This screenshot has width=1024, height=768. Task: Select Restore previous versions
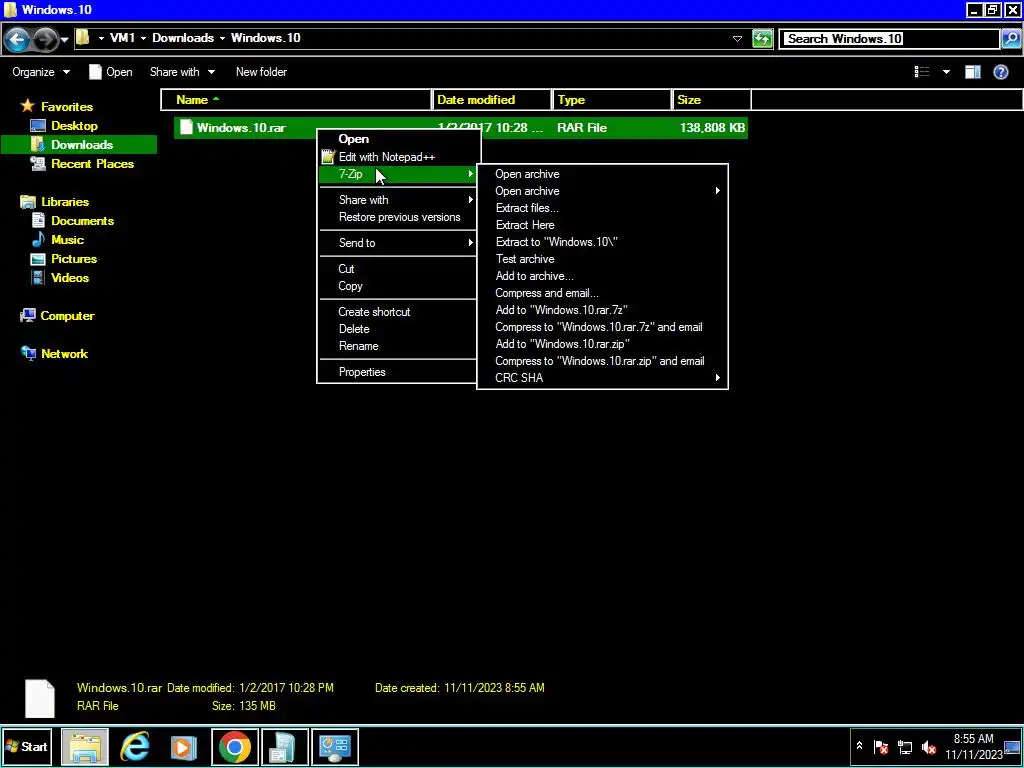click(398, 217)
